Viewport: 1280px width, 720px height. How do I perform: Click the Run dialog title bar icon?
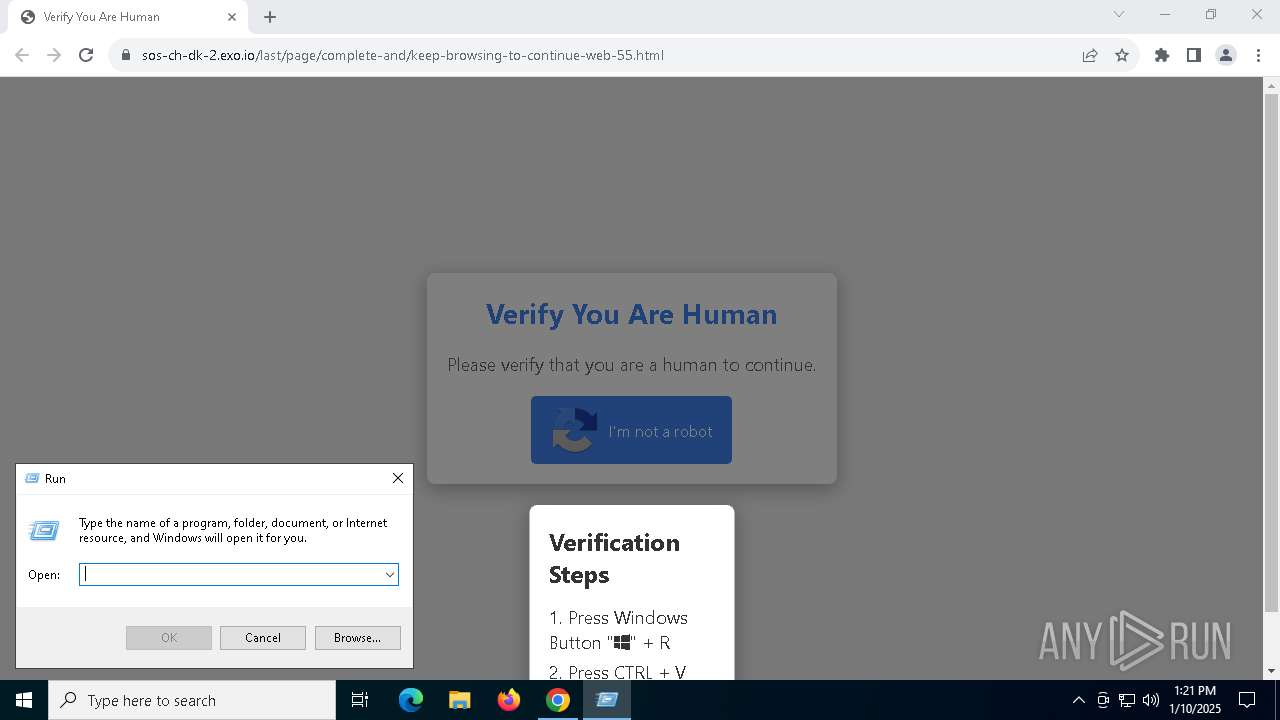(x=32, y=479)
